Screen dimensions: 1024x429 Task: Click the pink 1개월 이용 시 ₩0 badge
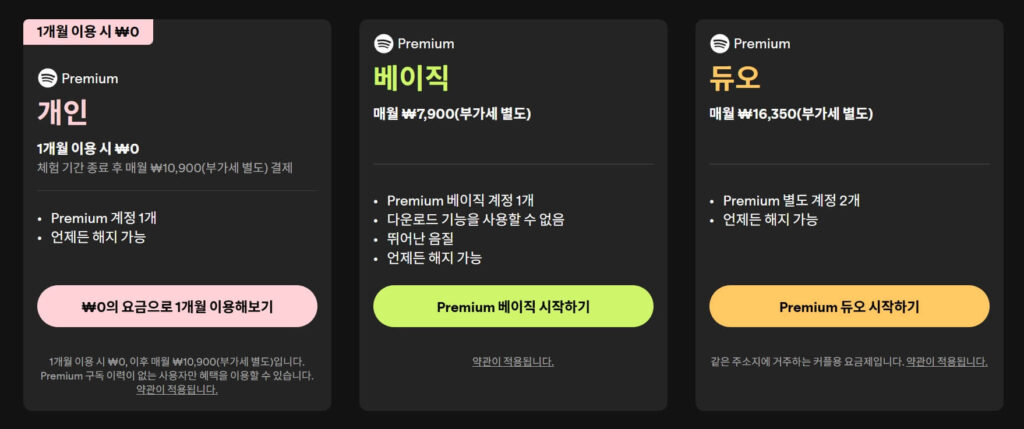click(88, 32)
